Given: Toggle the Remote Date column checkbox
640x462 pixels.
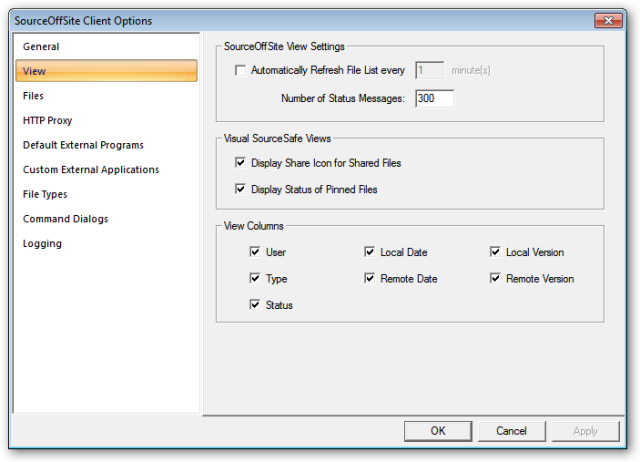Looking at the screenshot, I should tap(369, 278).
